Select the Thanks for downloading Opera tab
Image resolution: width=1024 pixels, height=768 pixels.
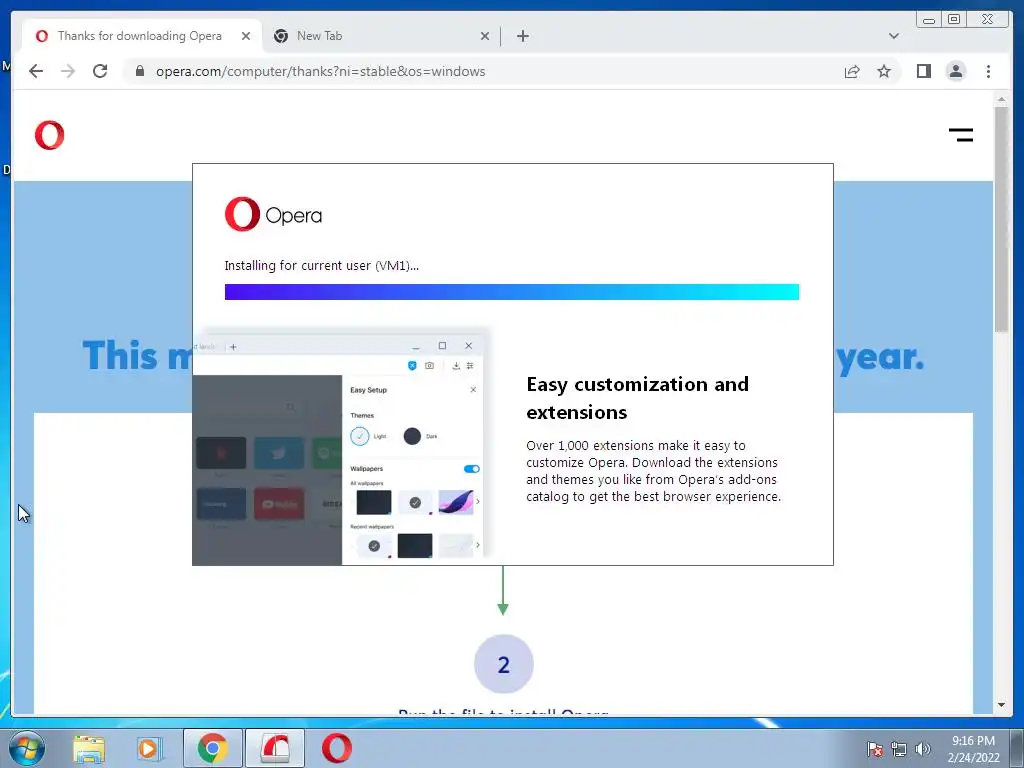142,36
